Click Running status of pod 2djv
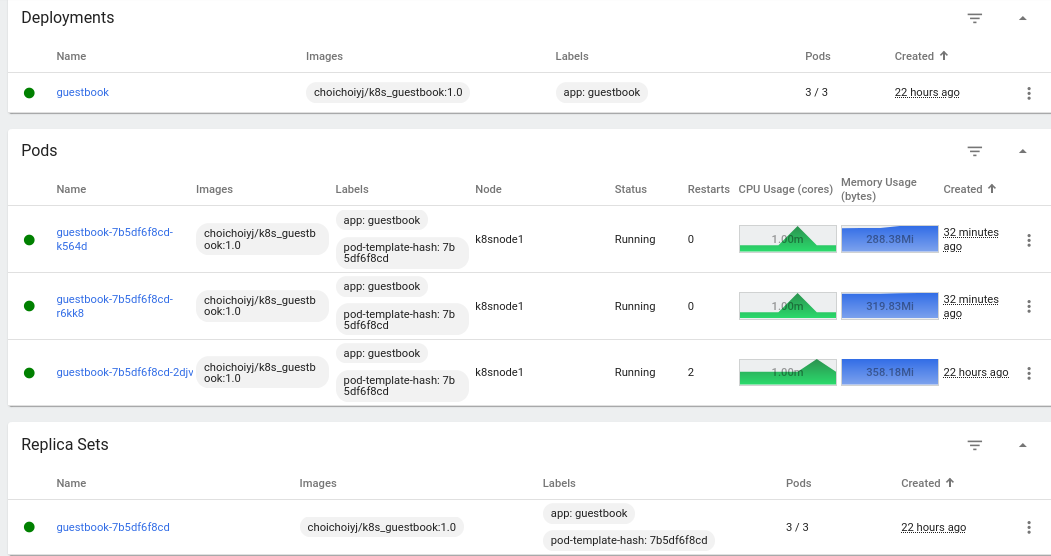 coord(635,372)
